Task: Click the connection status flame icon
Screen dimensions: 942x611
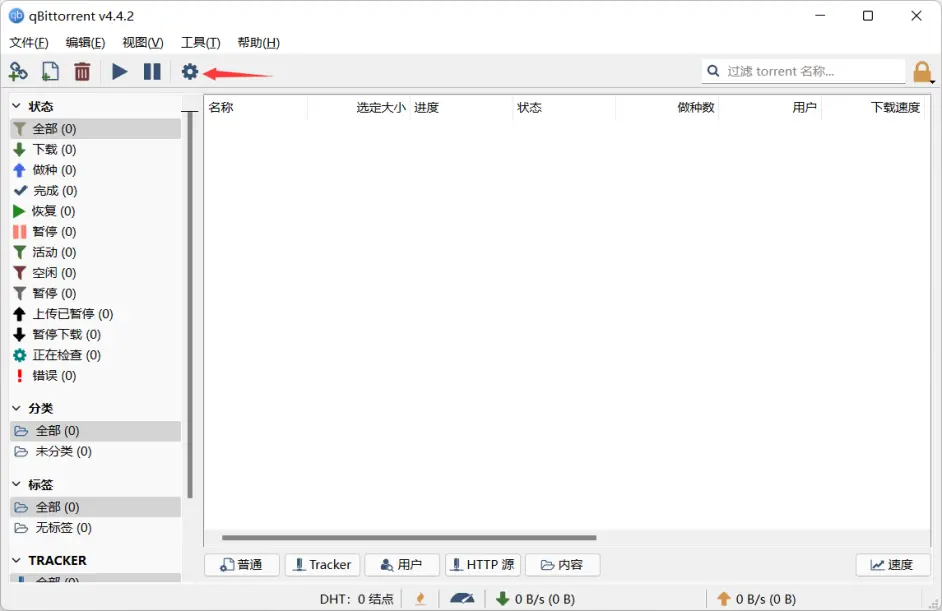Action: (421, 598)
